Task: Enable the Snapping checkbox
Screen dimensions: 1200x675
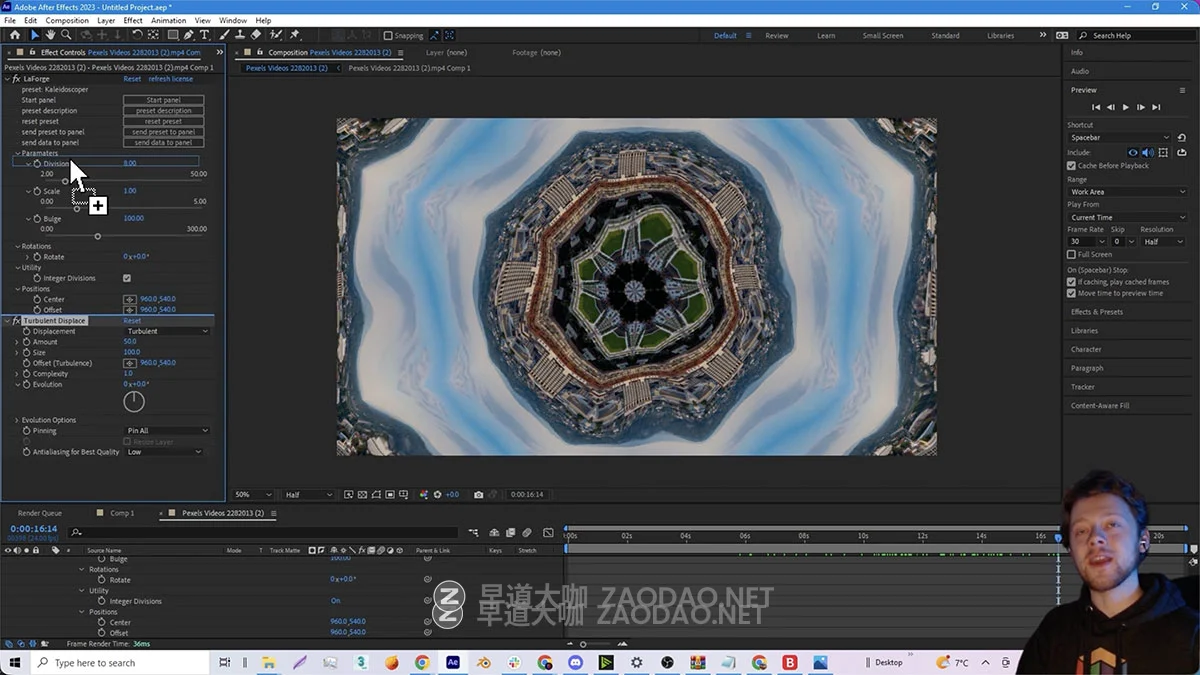Action: pyautogui.click(x=388, y=36)
